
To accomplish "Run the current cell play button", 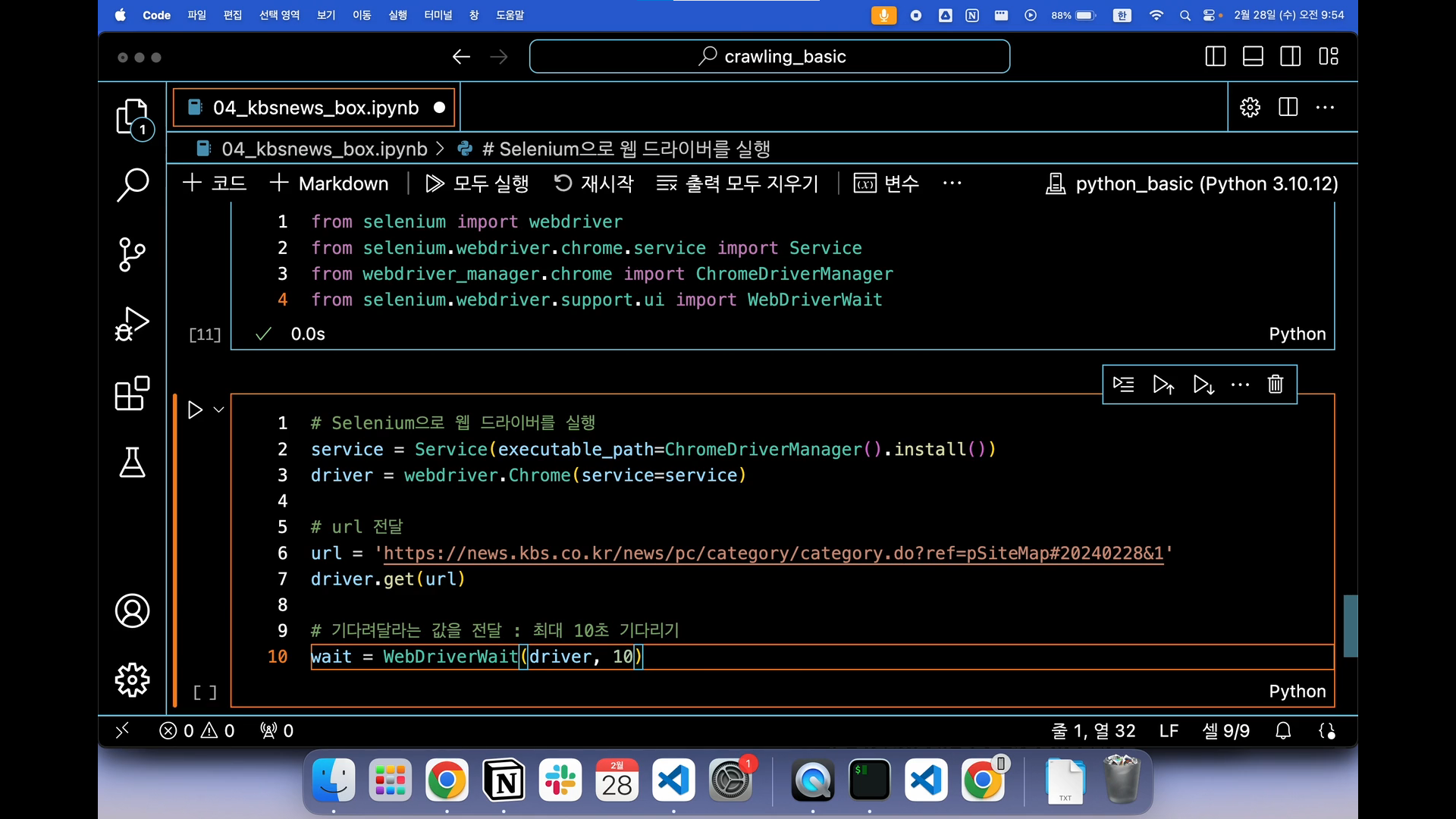I will 195,410.
